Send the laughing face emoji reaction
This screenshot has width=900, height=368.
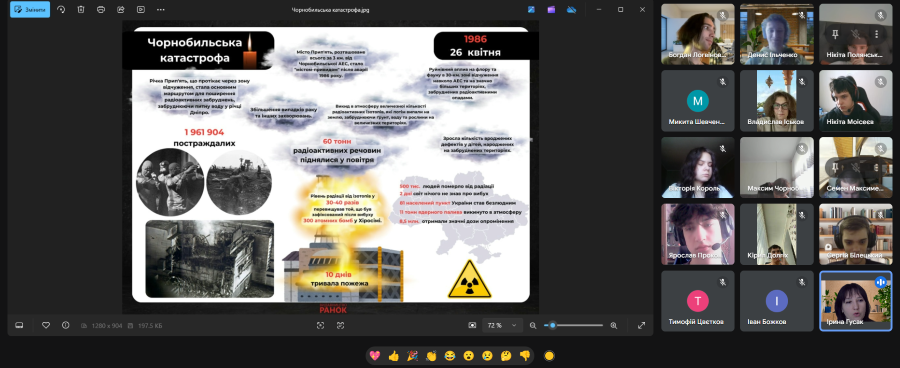click(x=449, y=356)
